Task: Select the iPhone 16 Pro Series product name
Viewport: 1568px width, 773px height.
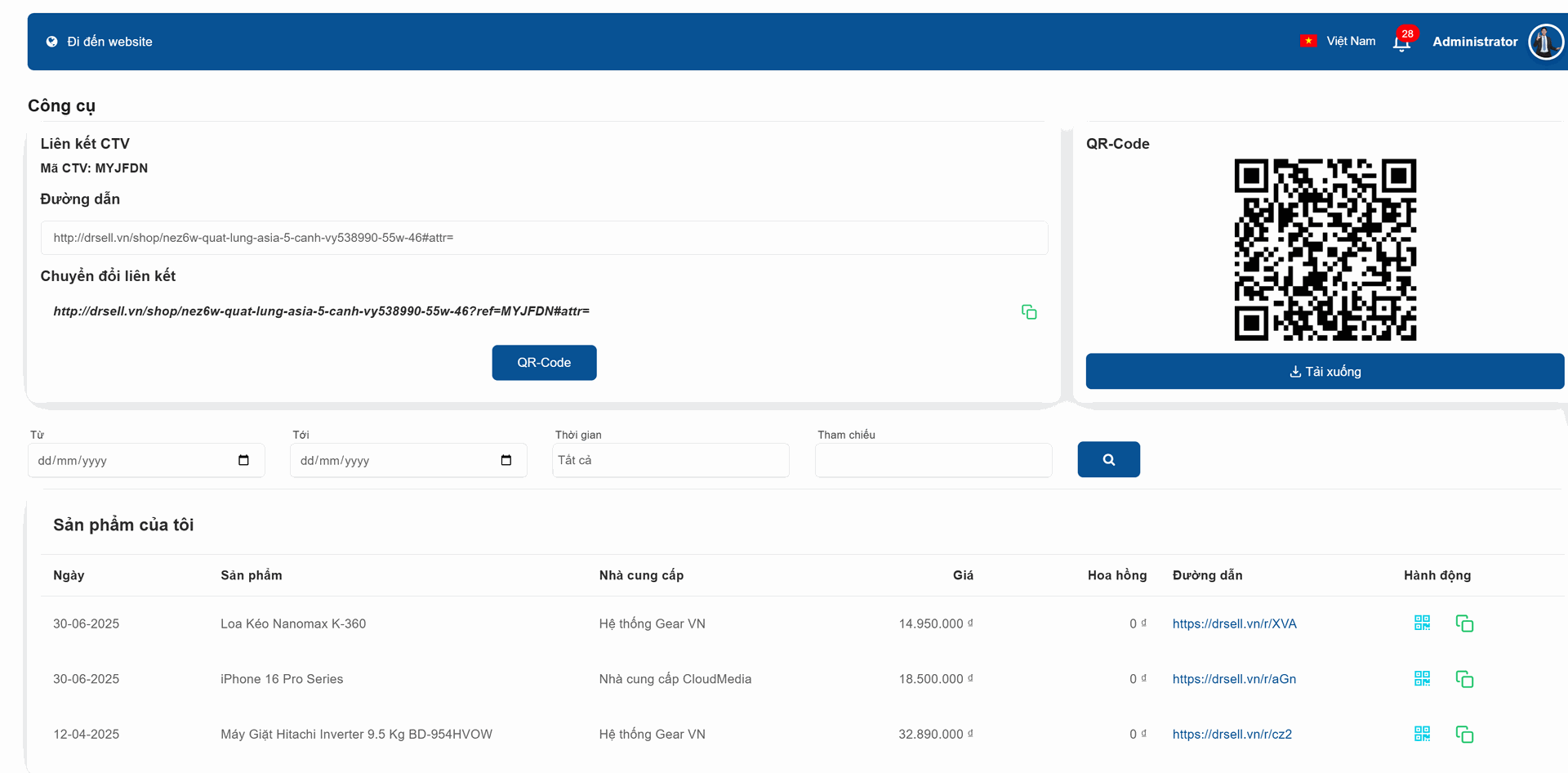Action: coord(282,679)
